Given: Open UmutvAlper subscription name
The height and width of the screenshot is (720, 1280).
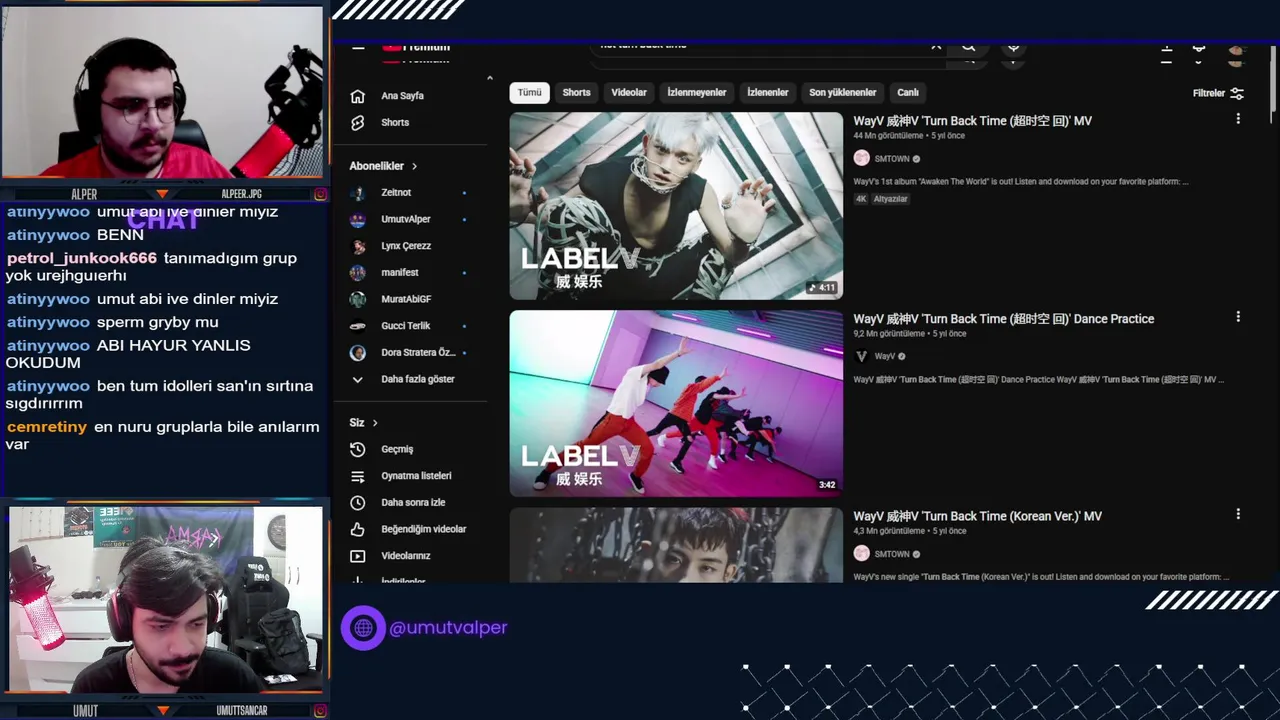Looking at the screenshot, I should 406,219.
